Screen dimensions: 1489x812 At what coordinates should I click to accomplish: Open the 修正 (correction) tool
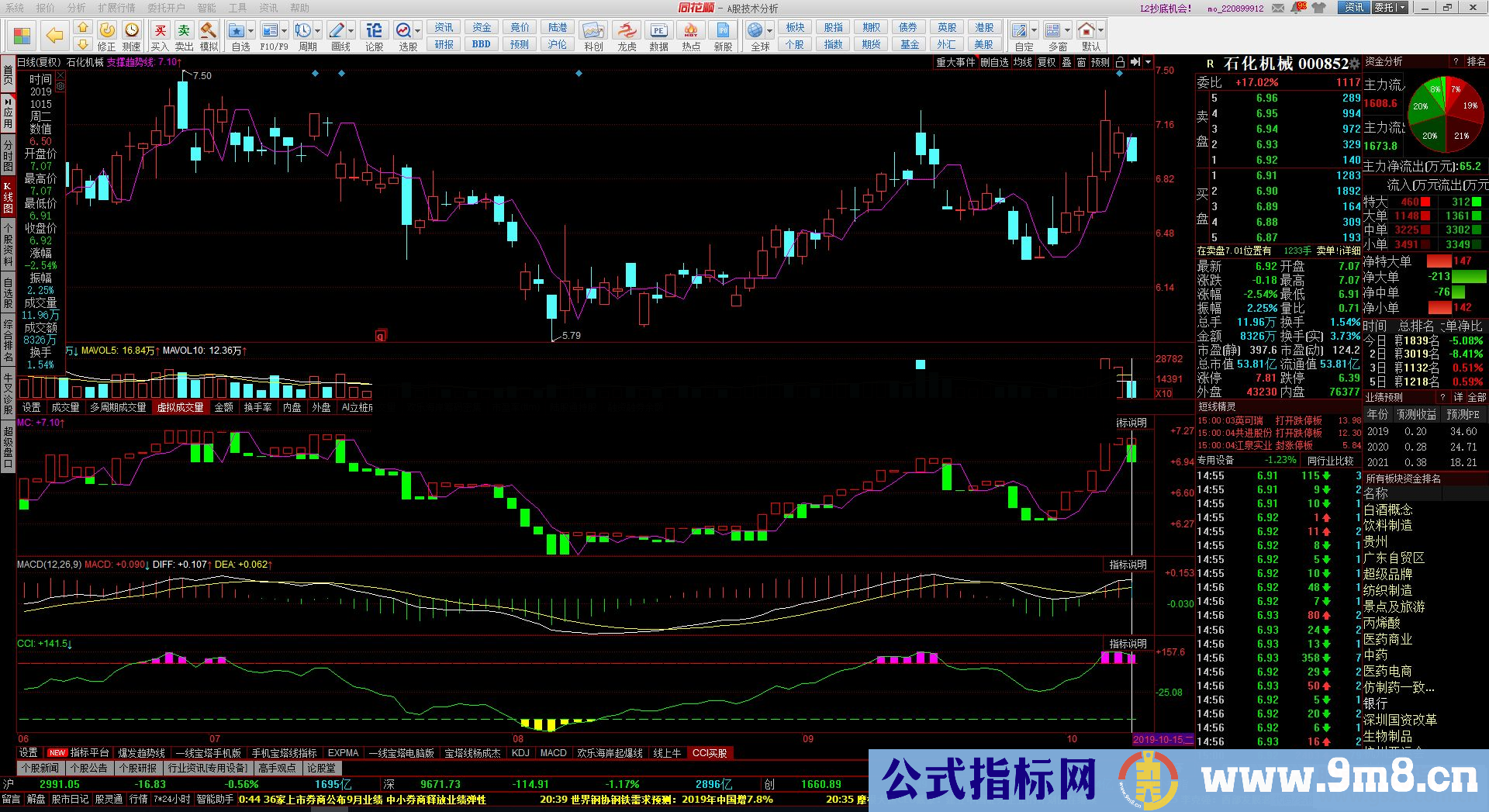coord(107,36)
